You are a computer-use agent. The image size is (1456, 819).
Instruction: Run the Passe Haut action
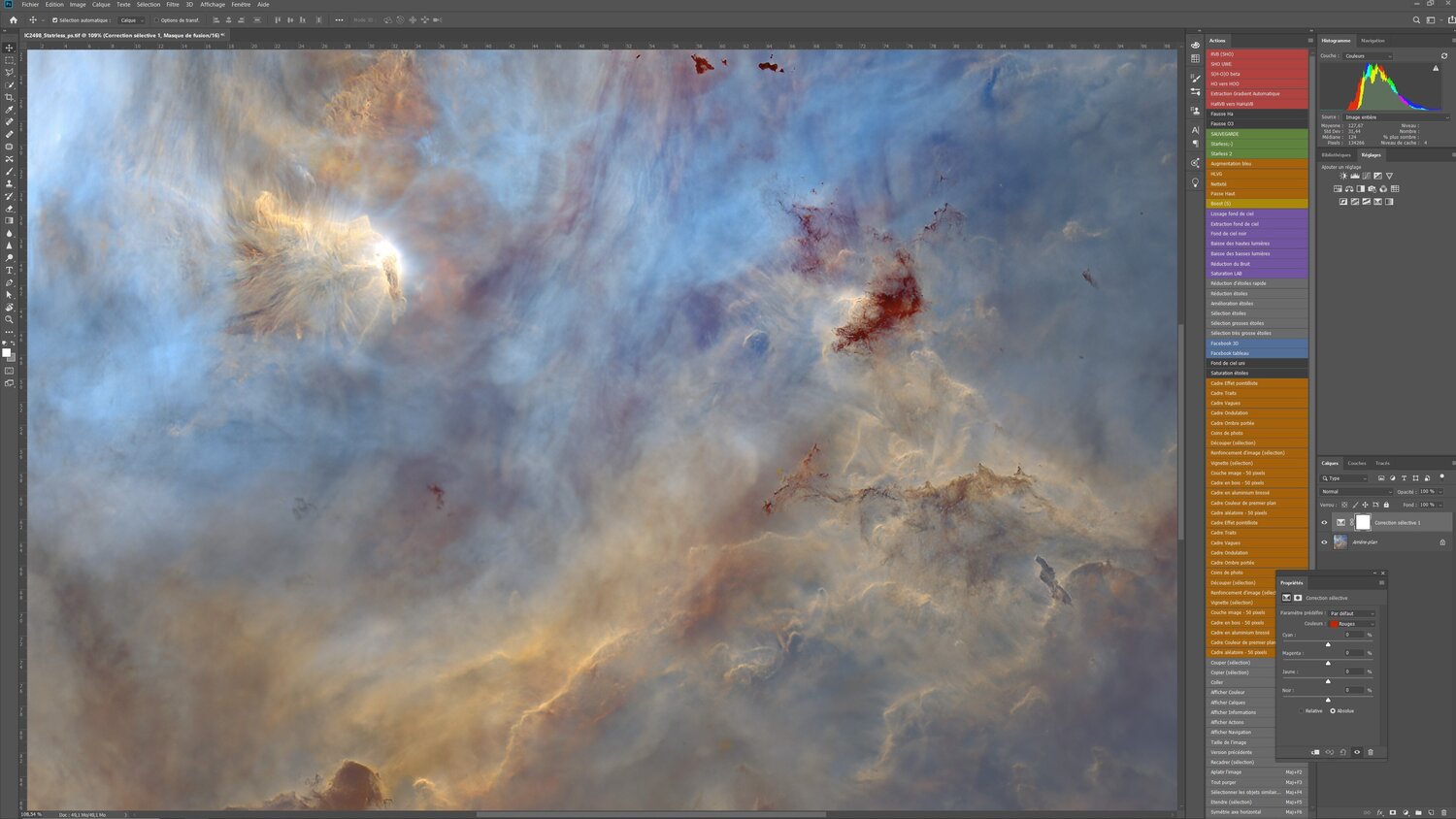point(1257,193)
